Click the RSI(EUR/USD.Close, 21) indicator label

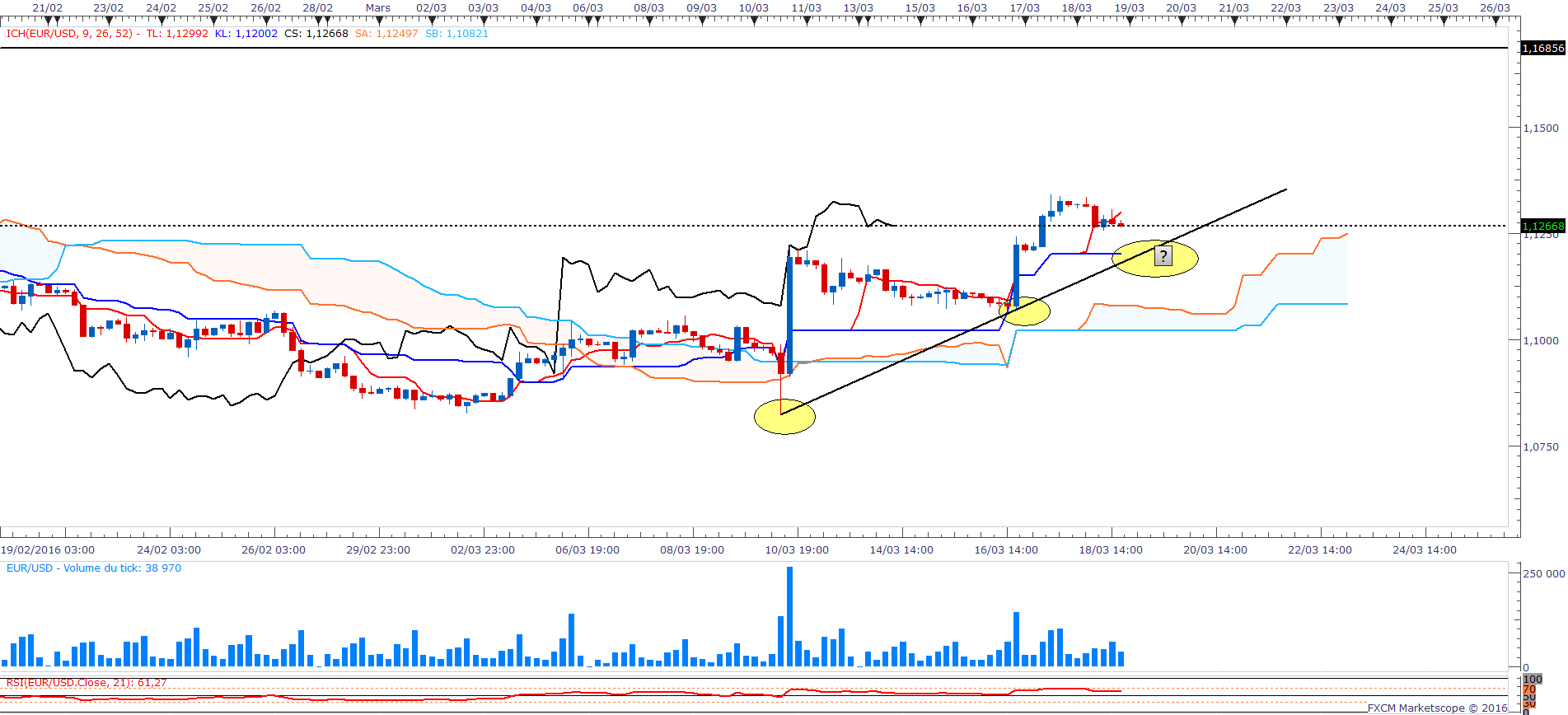coord(87,683)
